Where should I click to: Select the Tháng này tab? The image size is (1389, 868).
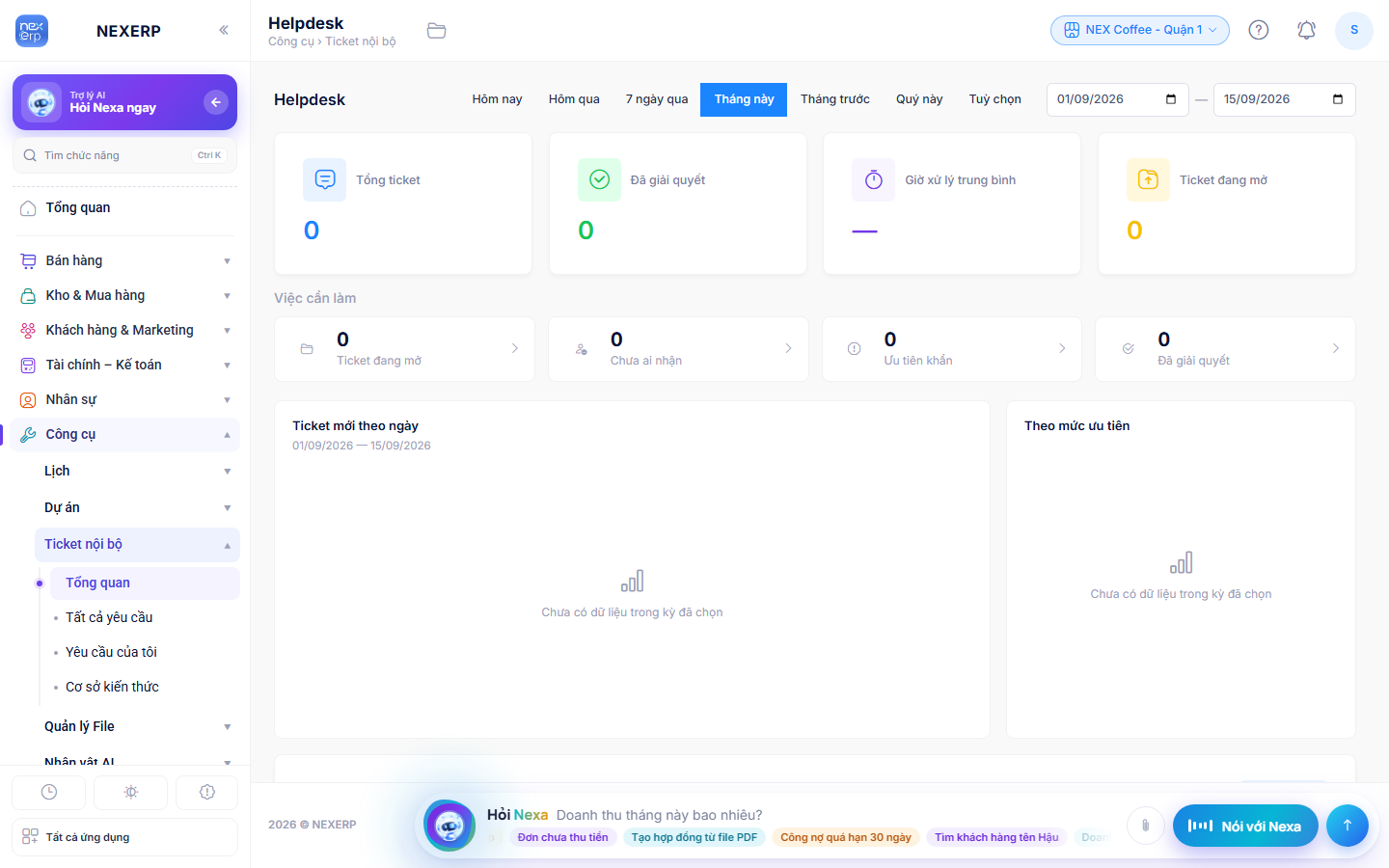744,99
